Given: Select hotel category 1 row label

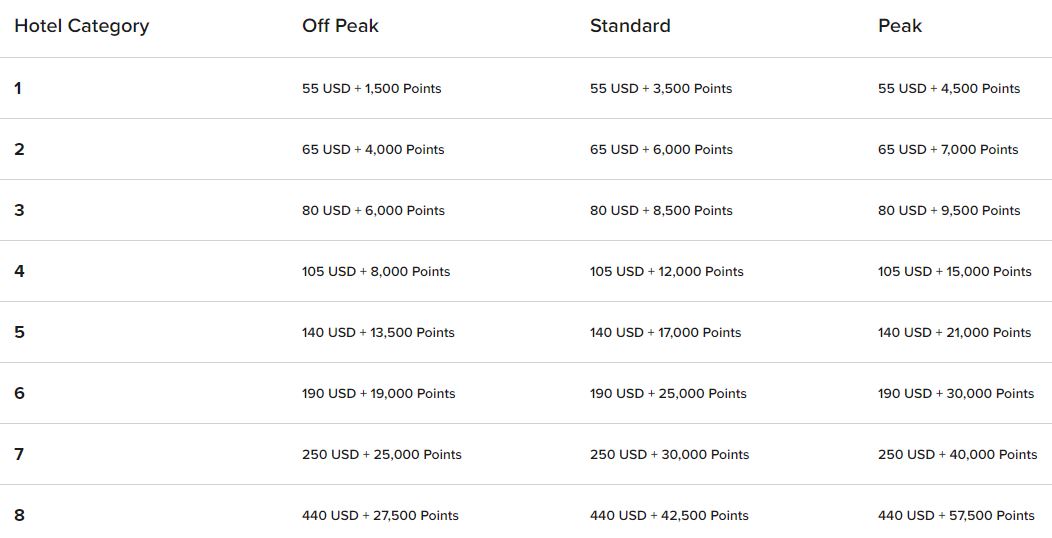Looking at the screenshot, I should point(18,88).
